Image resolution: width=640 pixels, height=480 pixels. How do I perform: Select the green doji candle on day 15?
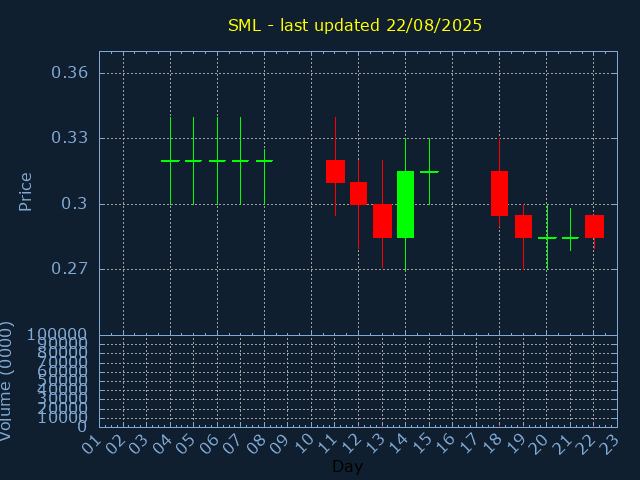tap(429, 172)
